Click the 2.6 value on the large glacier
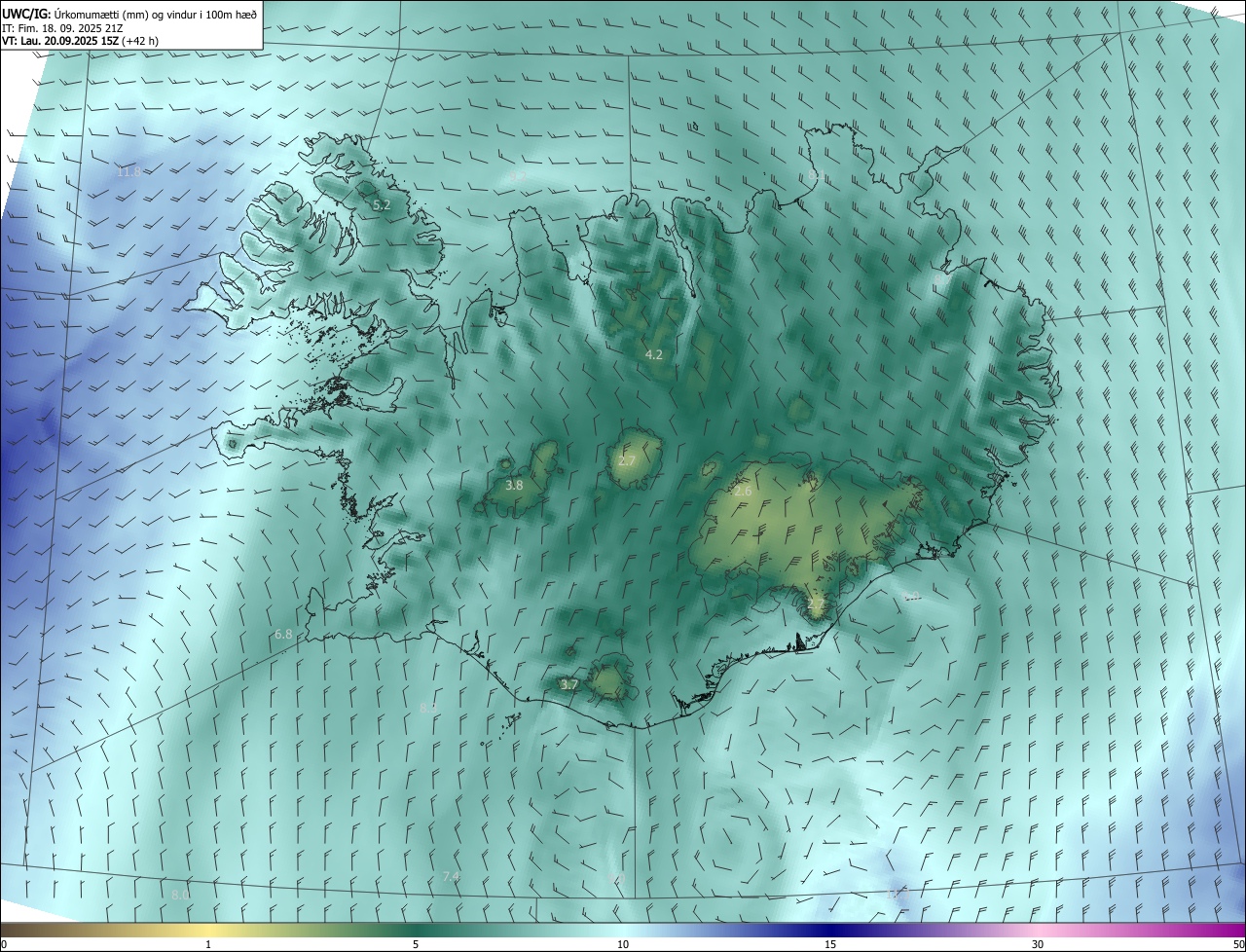This screenshot has height=952, width=1246. (x=743, y=492)
